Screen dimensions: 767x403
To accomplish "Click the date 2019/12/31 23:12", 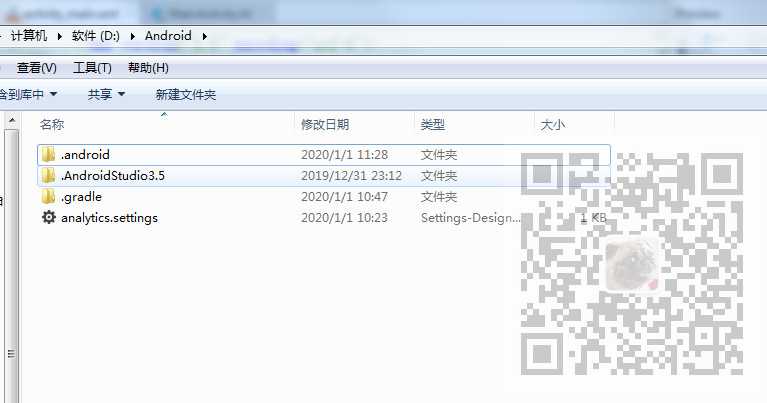I will (x=351, y=176).
